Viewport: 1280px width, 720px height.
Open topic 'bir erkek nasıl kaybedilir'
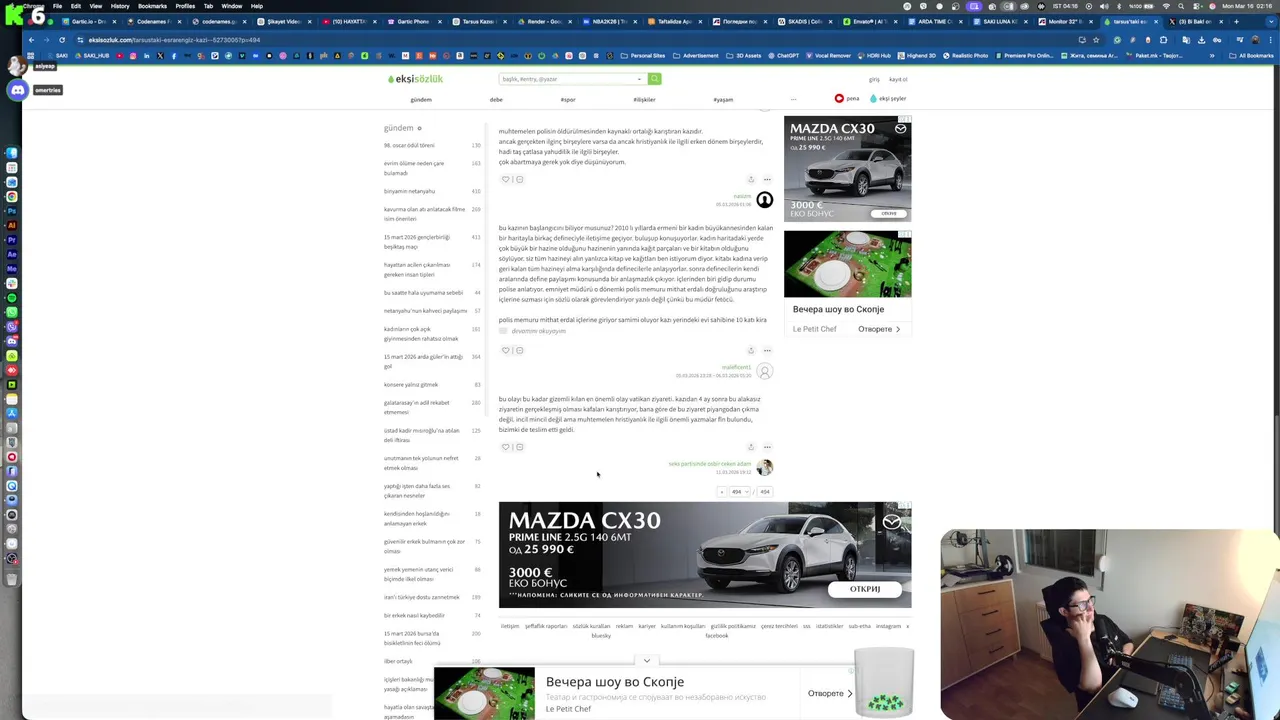[x=414, y=615]
